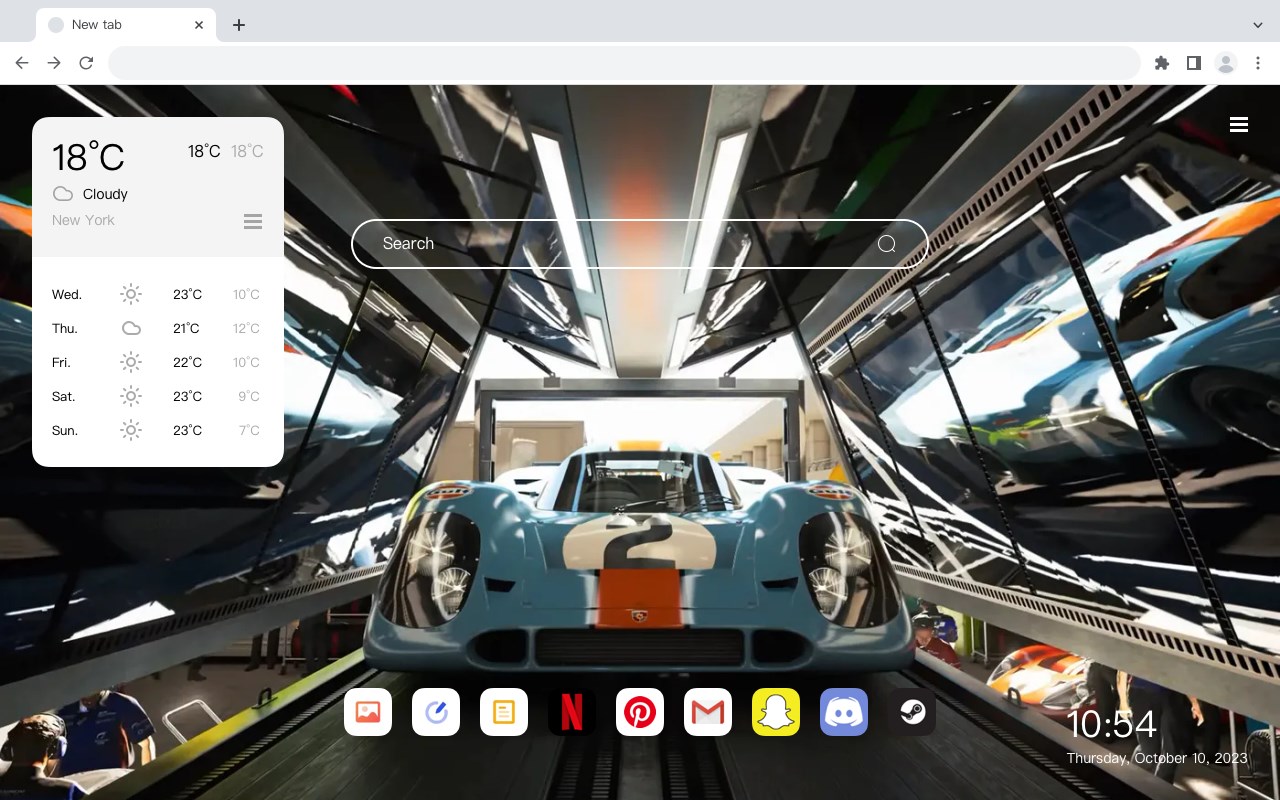Click the Saturday sunny forecast icon
Image resolution: width=1280 pixels, height=800 pixels.
tap(131, 396)
